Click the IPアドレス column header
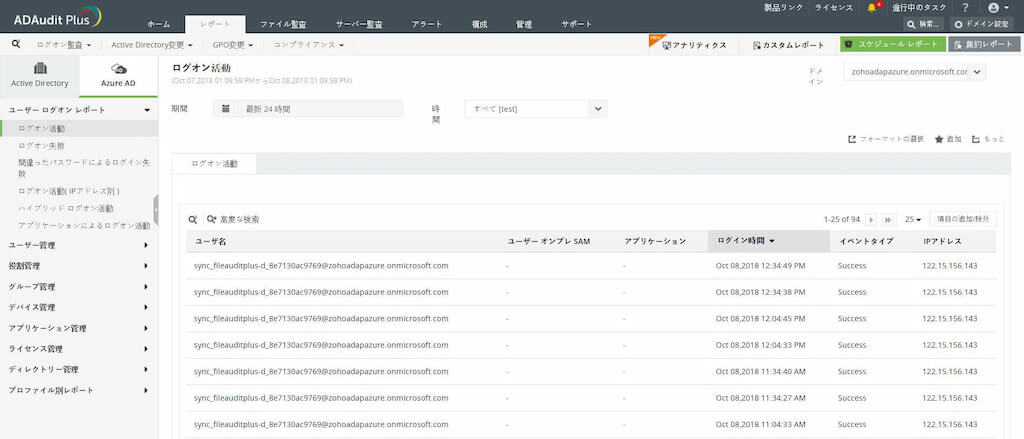The height and width of the screenshot is (439, 1024). click(942, 241)
